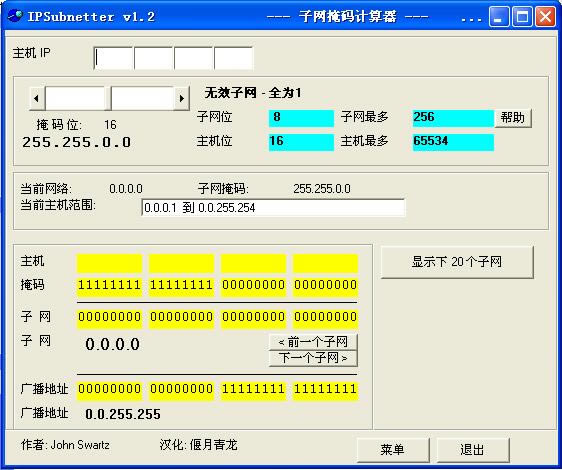
Task: Click first octet field of 主机 IP
Action: [114, 58]
